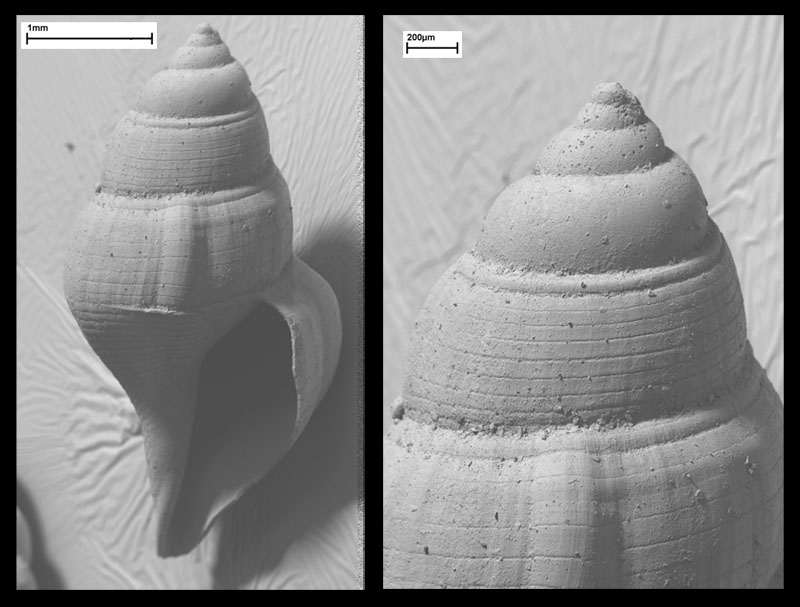Screen dimensions: 800x607
Task: Click the 200µm scale bar line
Action: [432, 48]
